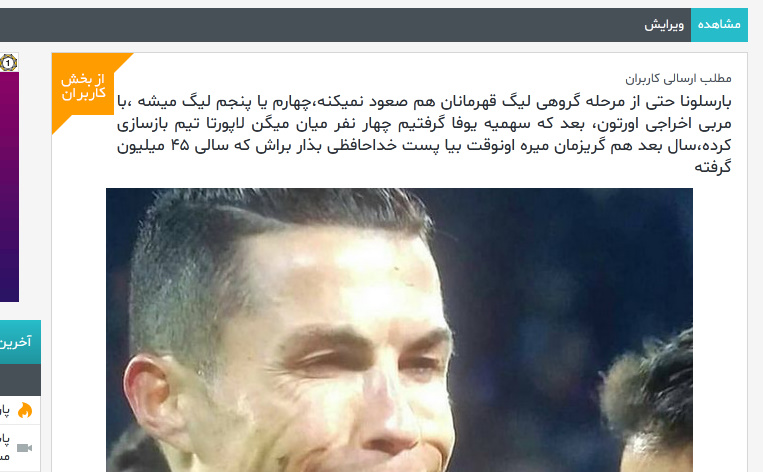
Task: Click the gray video camera icon
Action: pyautogui.click(x=24, y=448)
